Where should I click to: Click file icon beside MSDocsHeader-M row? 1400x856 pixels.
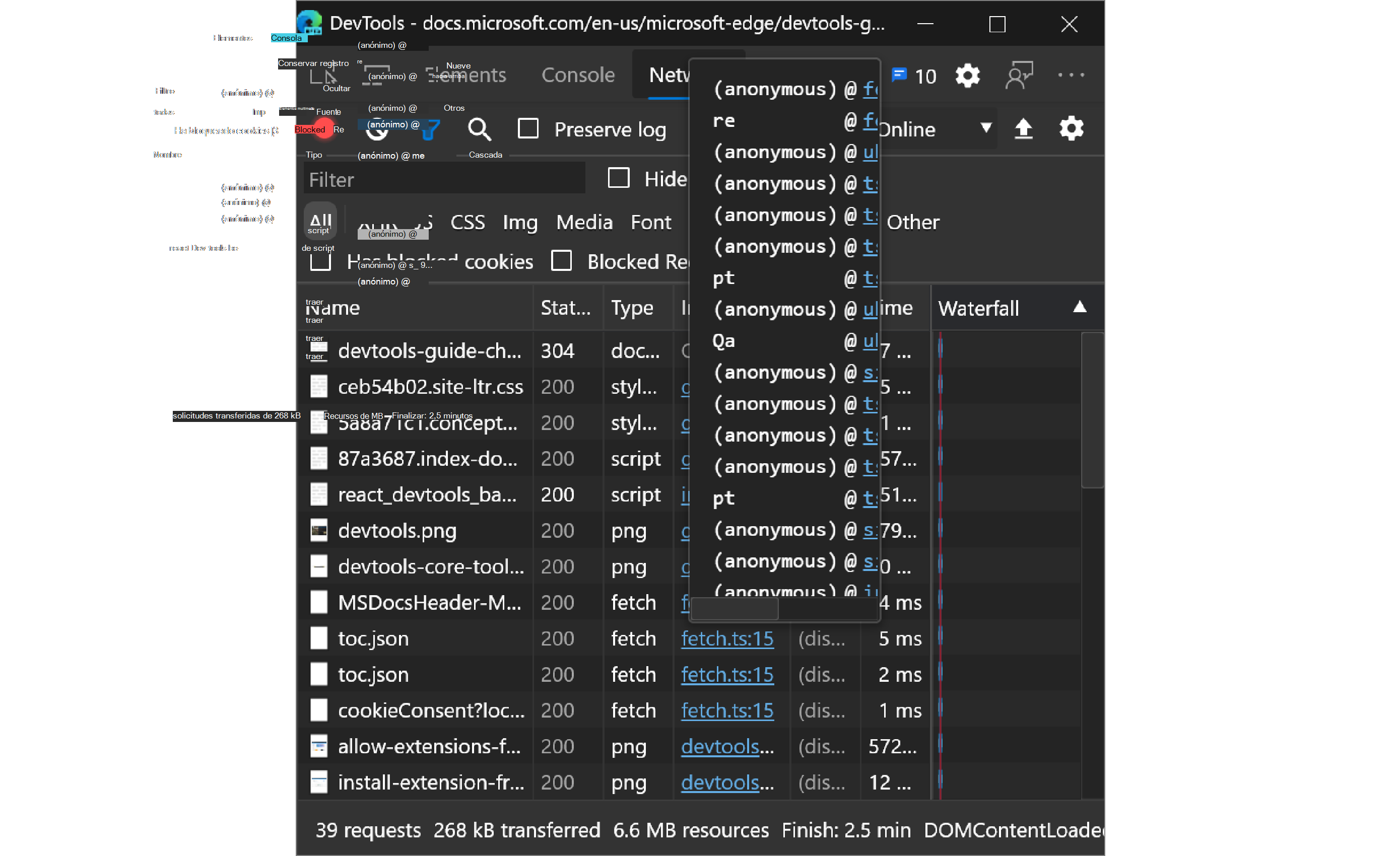click(x=319, y=602)
